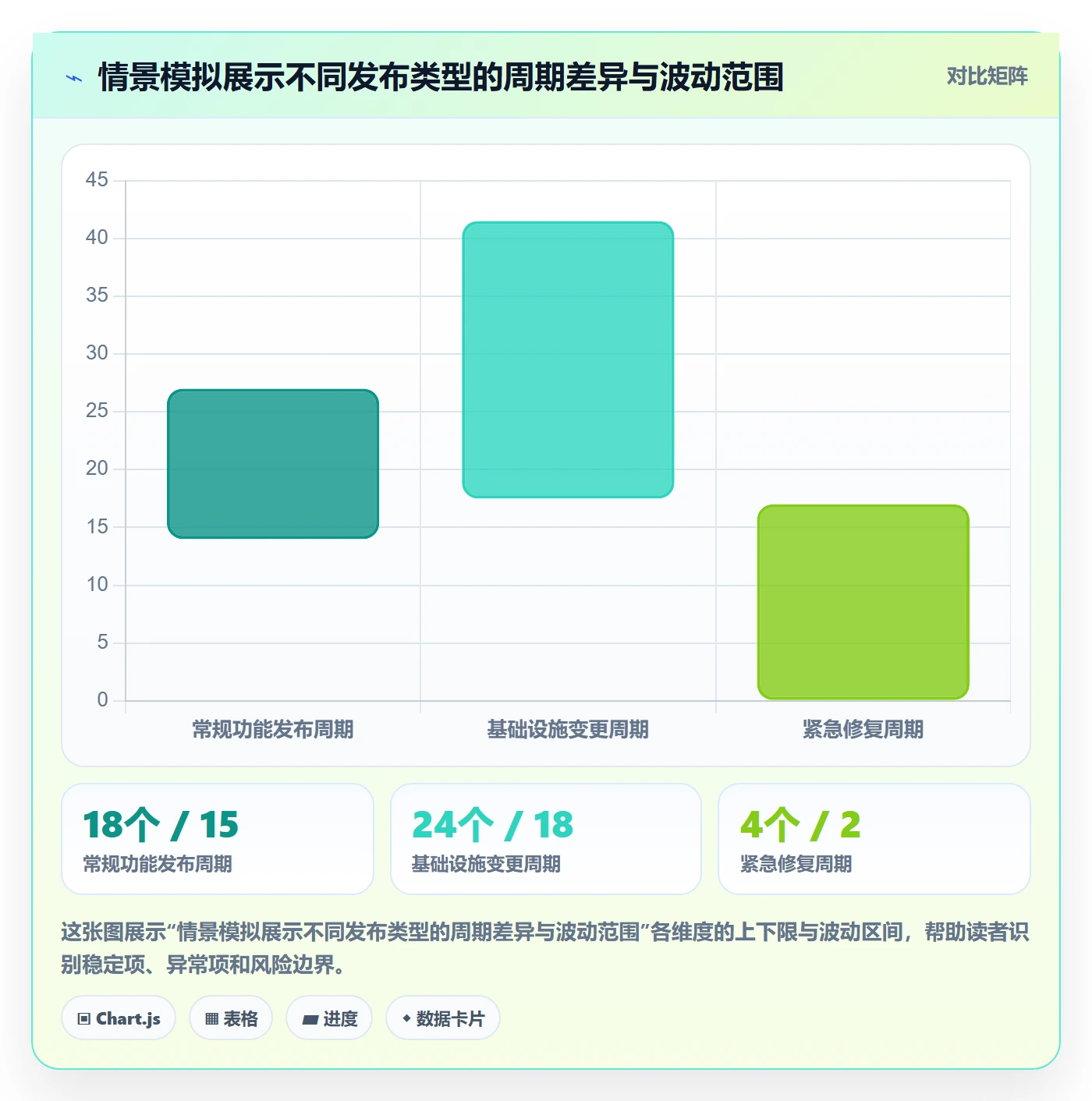Viewport: 1092px width, 1101px height.
Task: Click y-axis value 45
Action: click(x=97, y=179)
